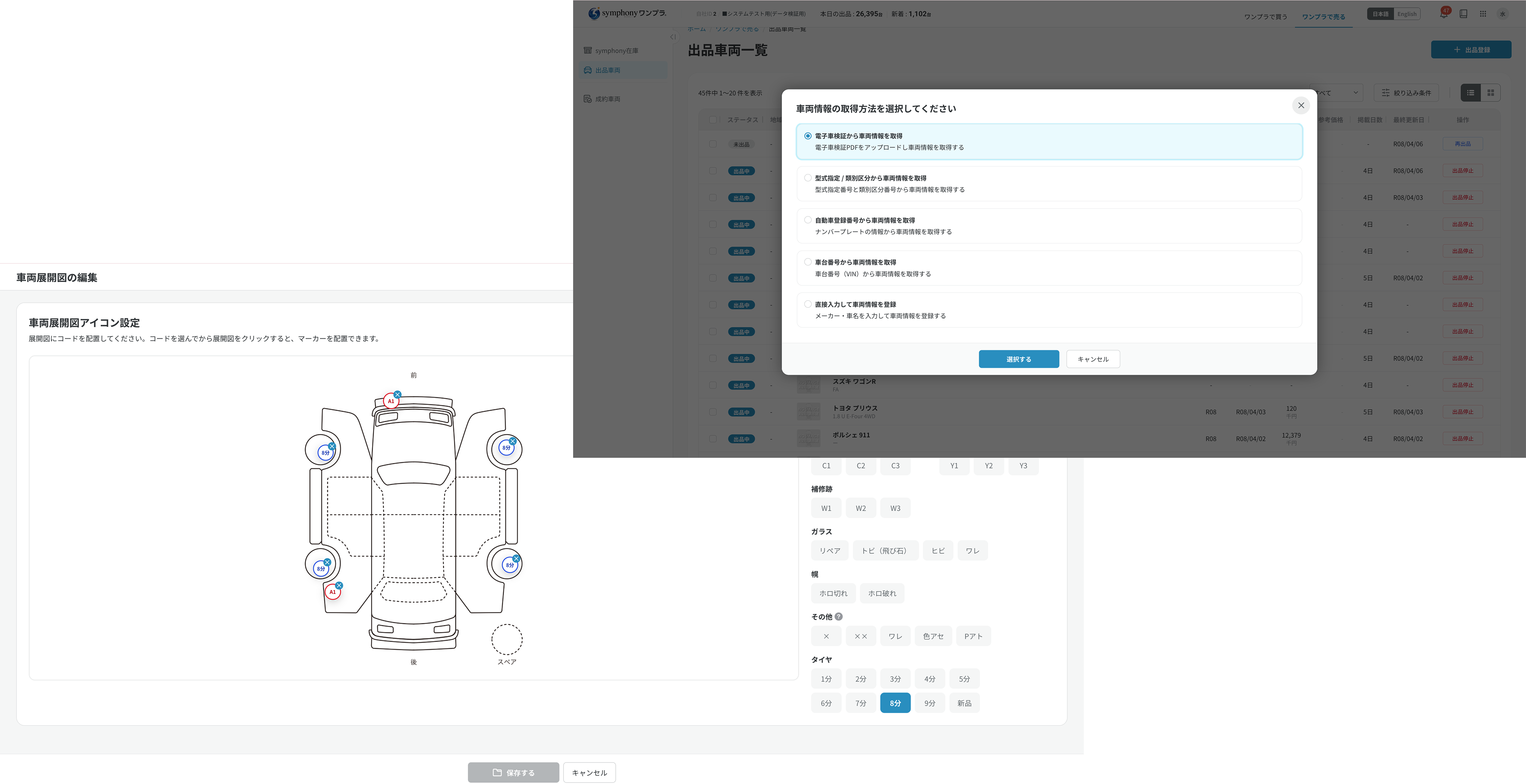Tick the checkbox on the 未出品 row
Viewport: 1526px width, 784px height.
point(713,144)
